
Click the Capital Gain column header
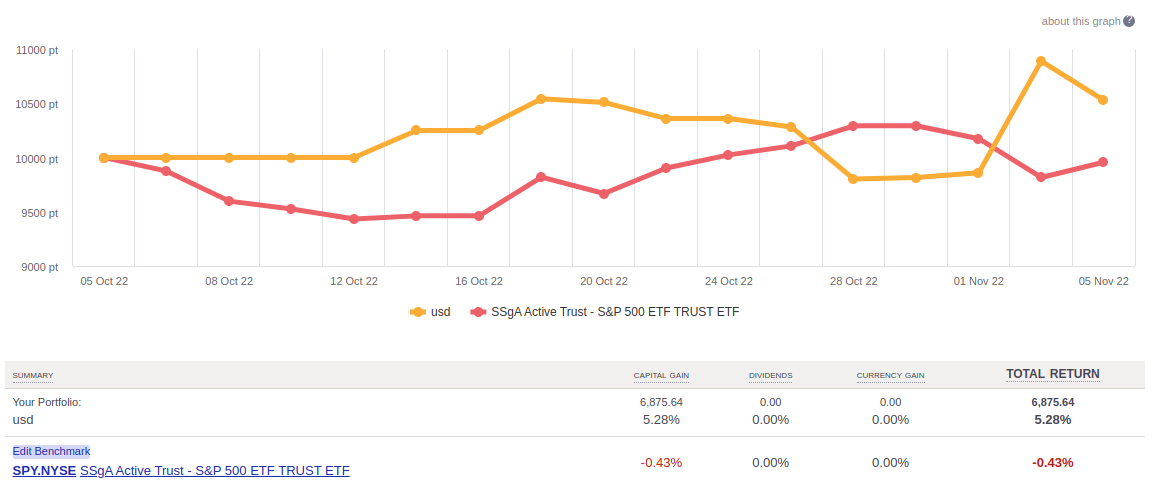pyautogui.click(x=661, y=376)
